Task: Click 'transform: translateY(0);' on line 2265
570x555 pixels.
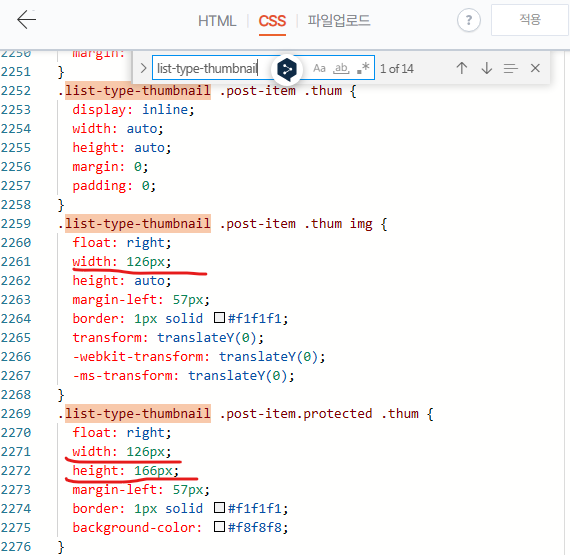Action: [x=168, y=337]
